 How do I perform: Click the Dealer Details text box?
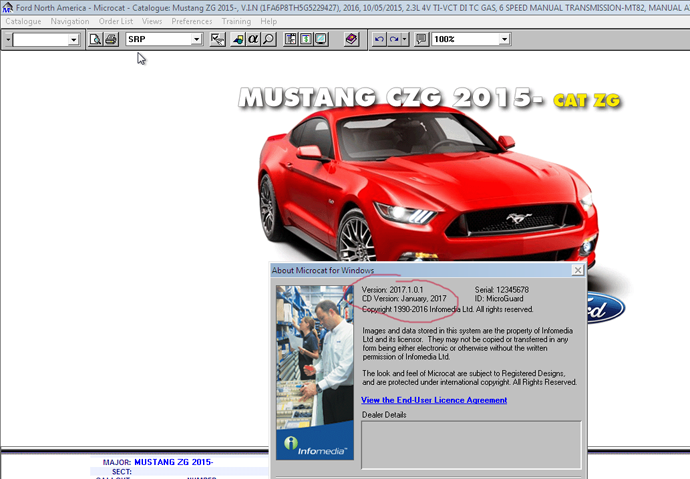point(471,445)
